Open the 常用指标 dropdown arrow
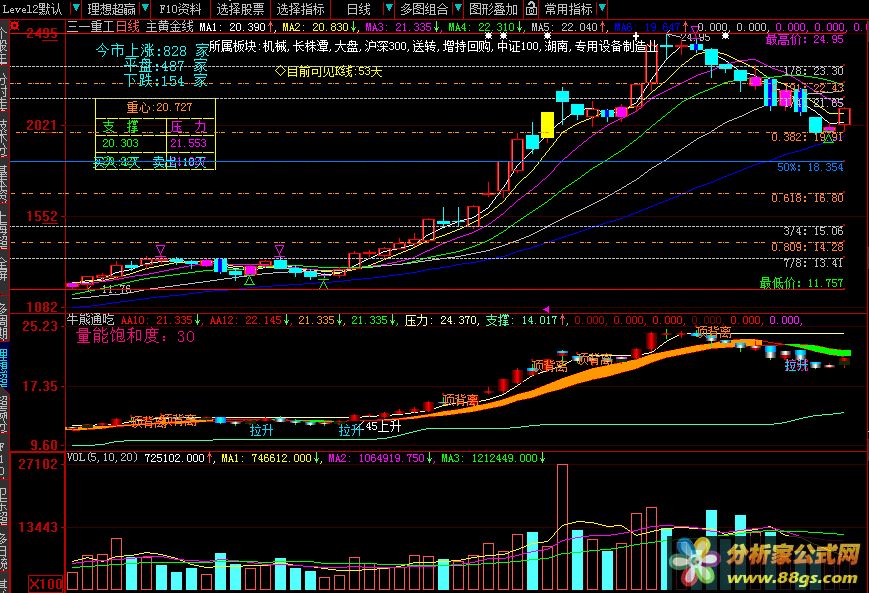 click(602, 9)
